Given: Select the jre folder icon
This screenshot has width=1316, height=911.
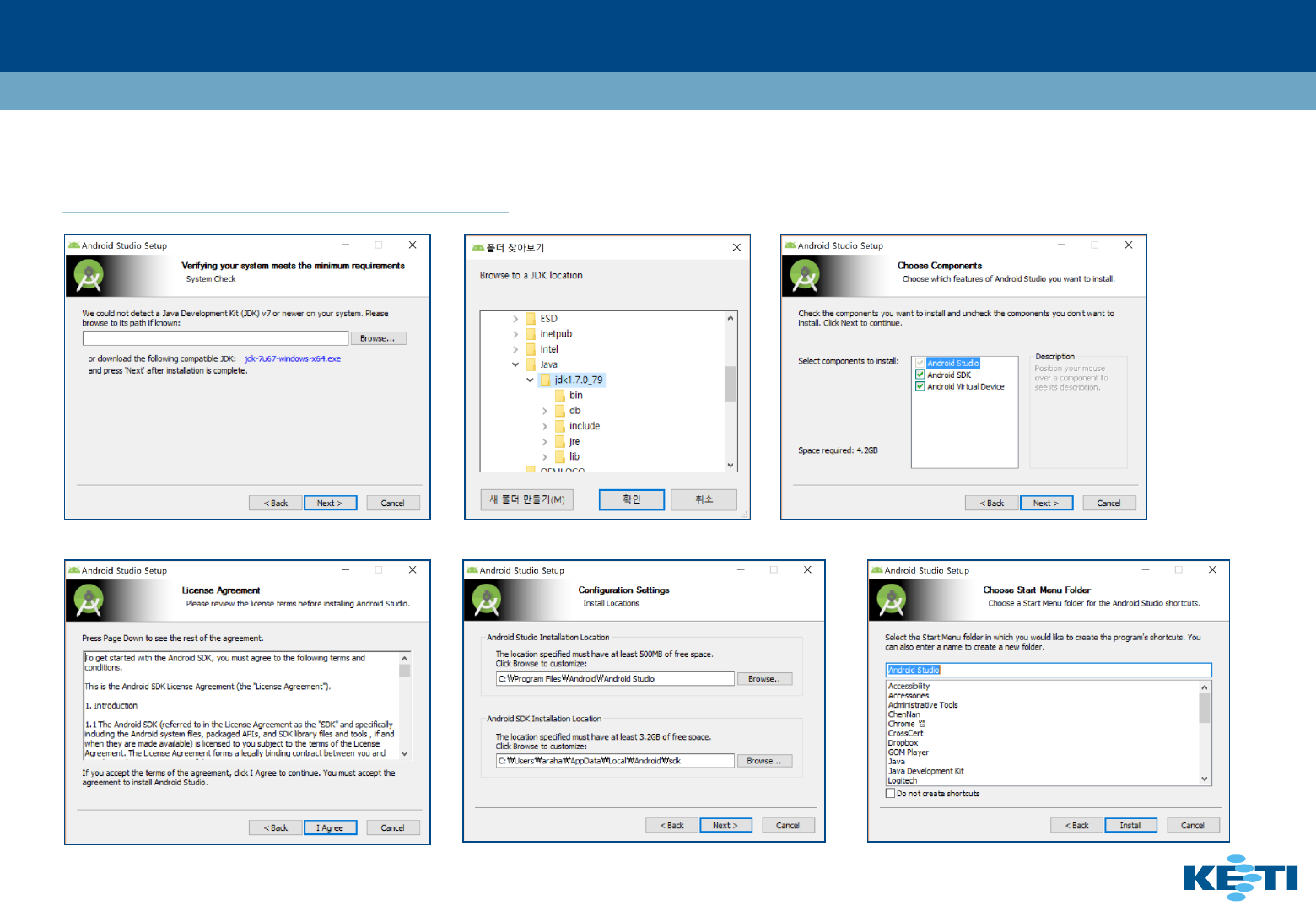Looking at the screenshot, I should coord(560,441).
